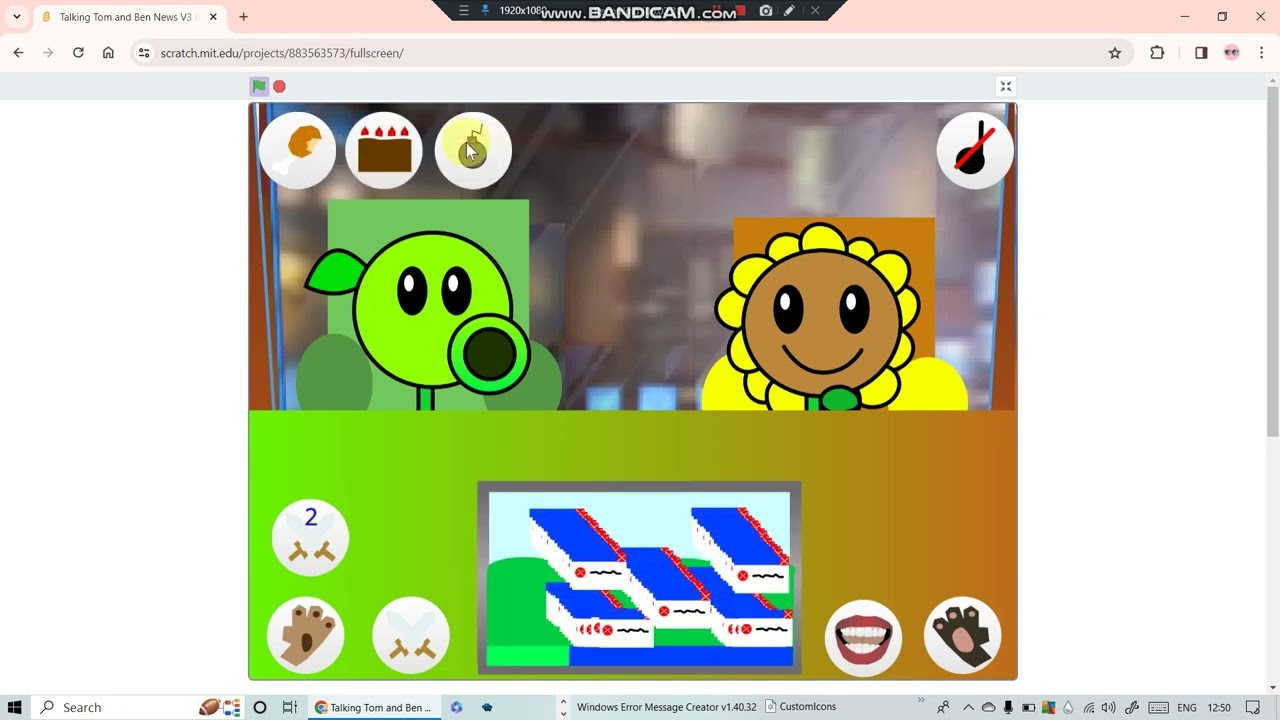This screenshot has height=720, width=1280.
Task: Open the Chrome profile avatar
Action: tap(1232, 53)
